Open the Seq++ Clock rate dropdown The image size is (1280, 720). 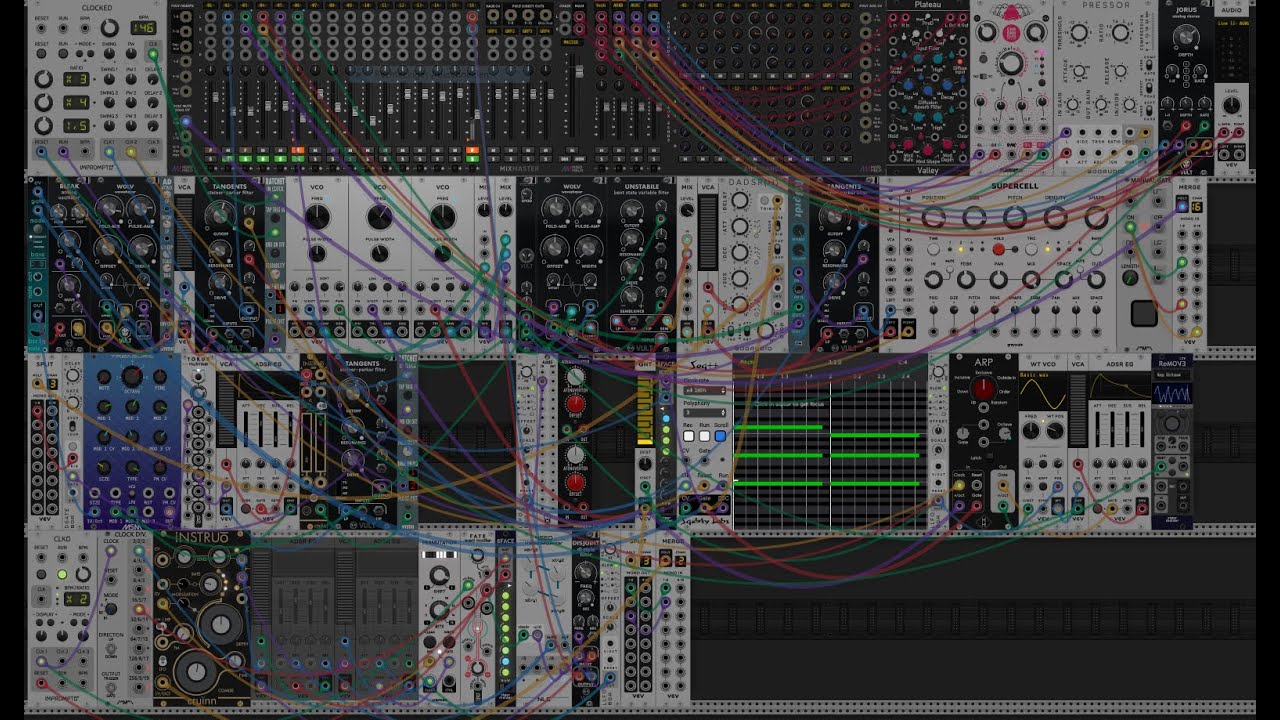click(x=704, y=390)
